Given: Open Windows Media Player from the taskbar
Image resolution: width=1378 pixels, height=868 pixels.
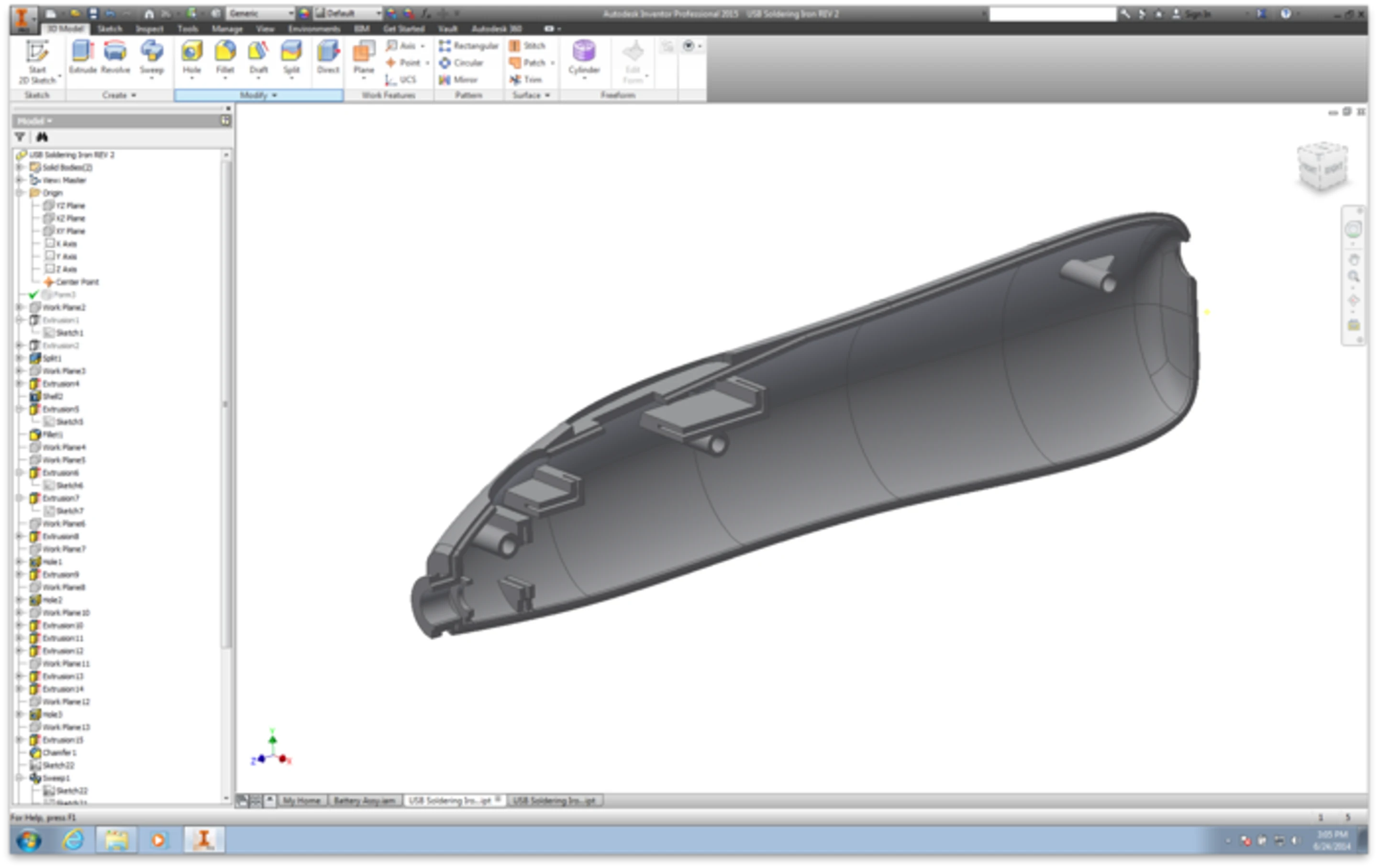Looking at the screenshot, I should pos(158,841).
